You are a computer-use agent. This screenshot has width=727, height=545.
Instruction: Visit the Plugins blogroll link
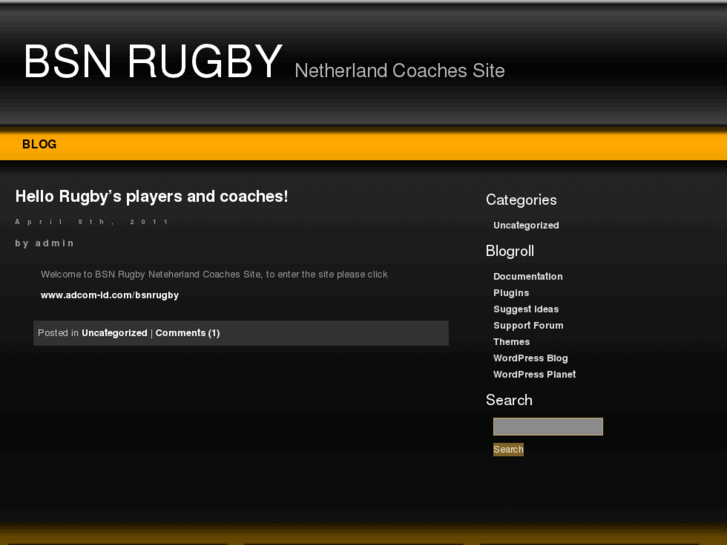point(511,293)
